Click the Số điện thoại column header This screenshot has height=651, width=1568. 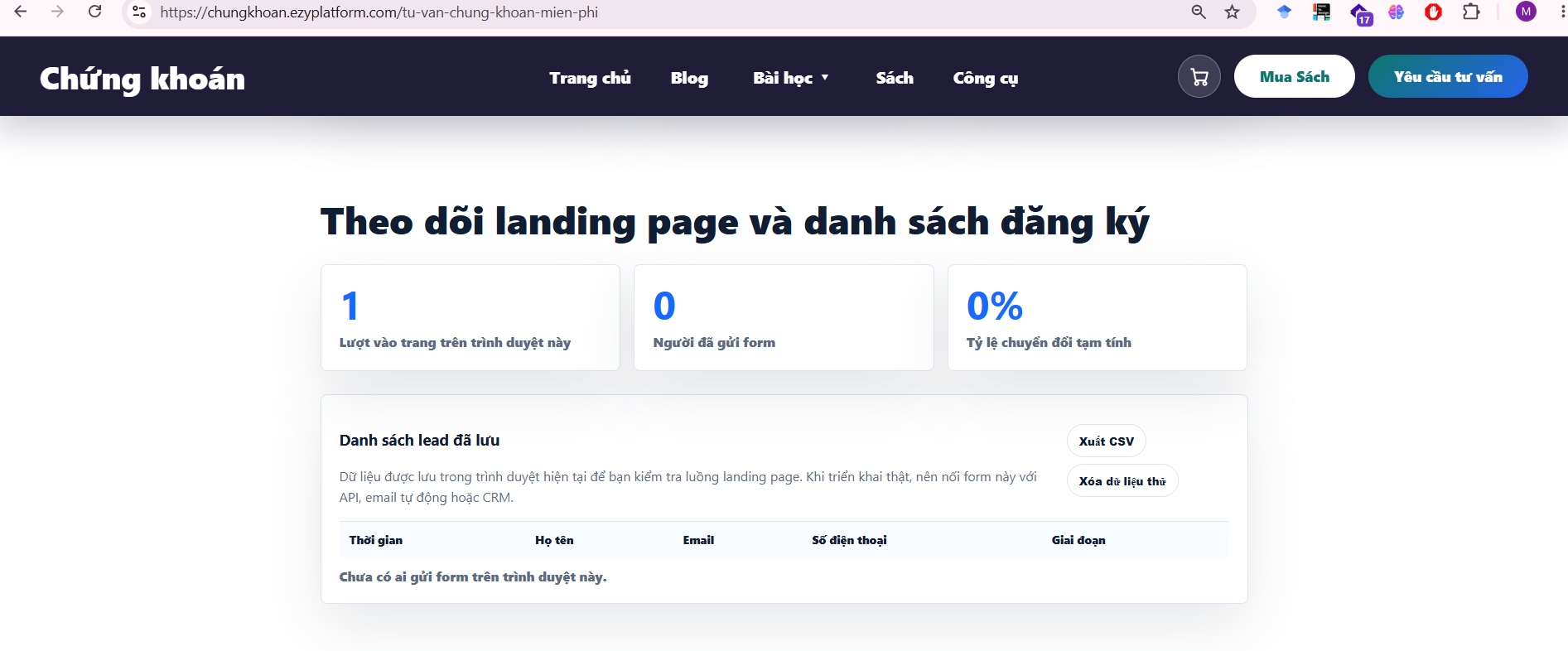tap(849, 540)
